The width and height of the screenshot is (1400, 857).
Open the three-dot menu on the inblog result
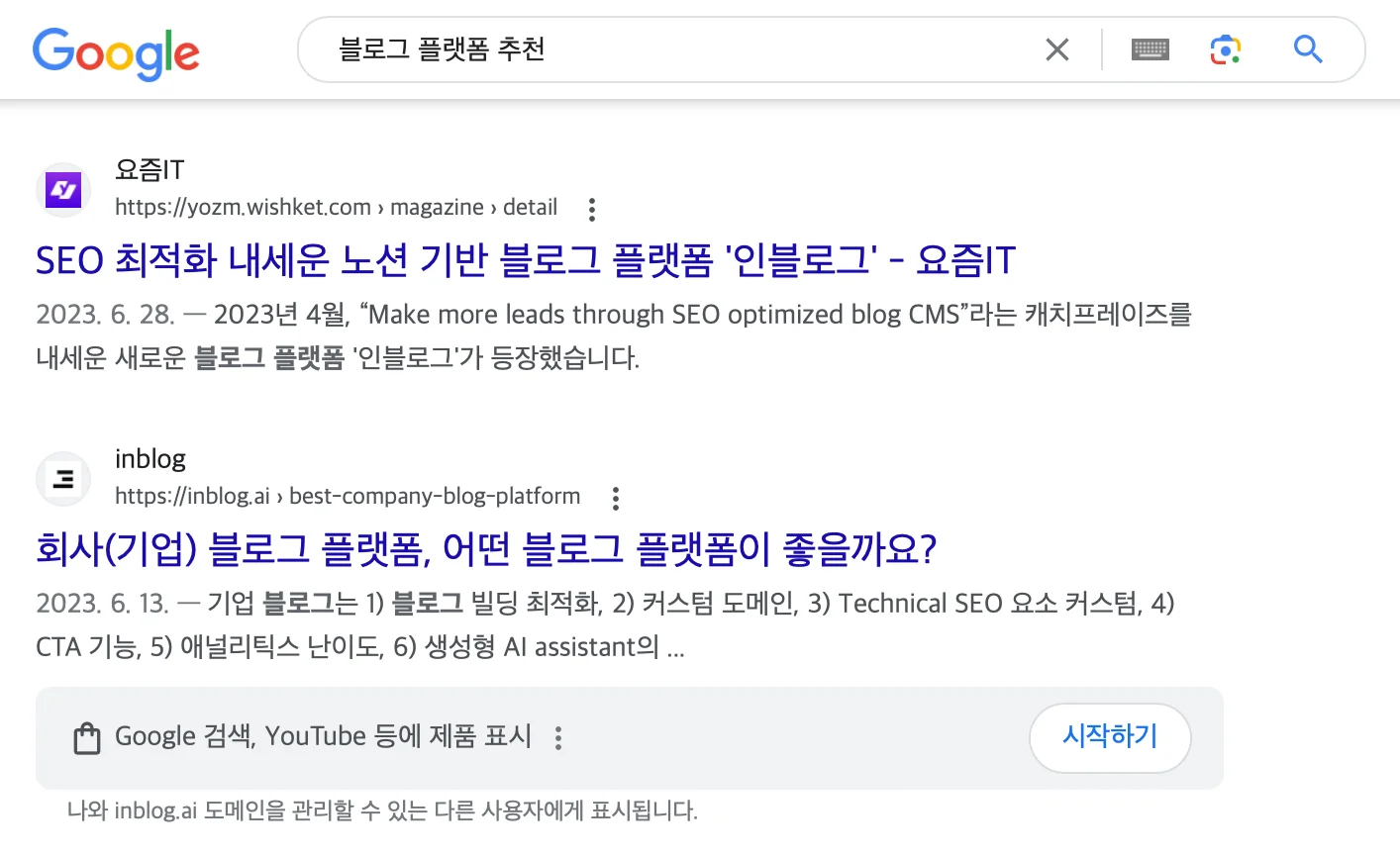coord(615,498)
